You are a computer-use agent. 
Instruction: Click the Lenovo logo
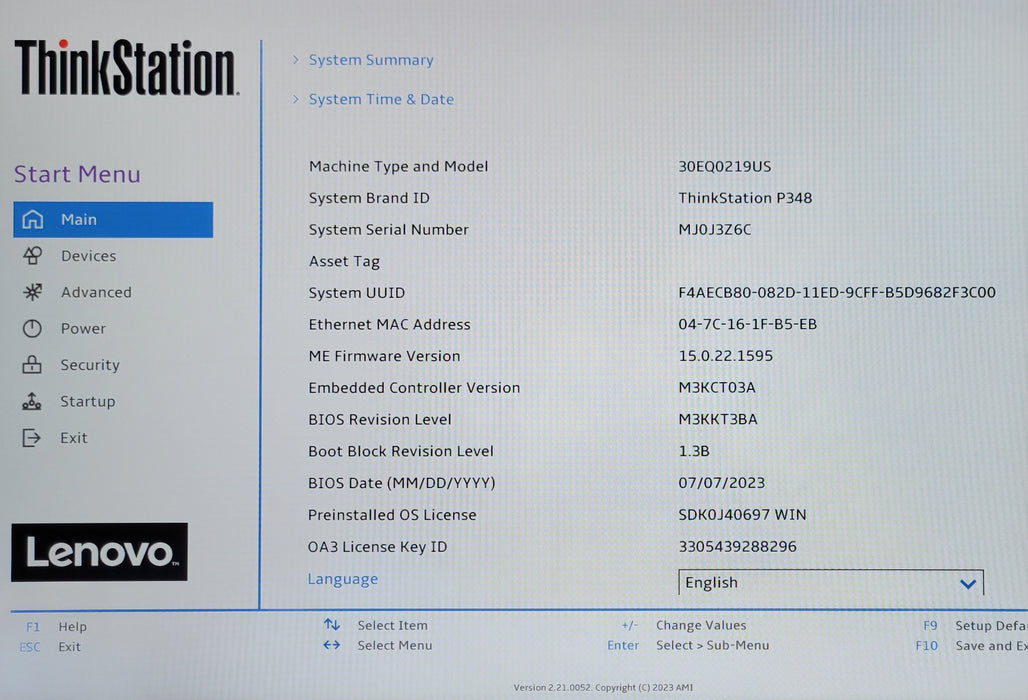tap(100, 552)
